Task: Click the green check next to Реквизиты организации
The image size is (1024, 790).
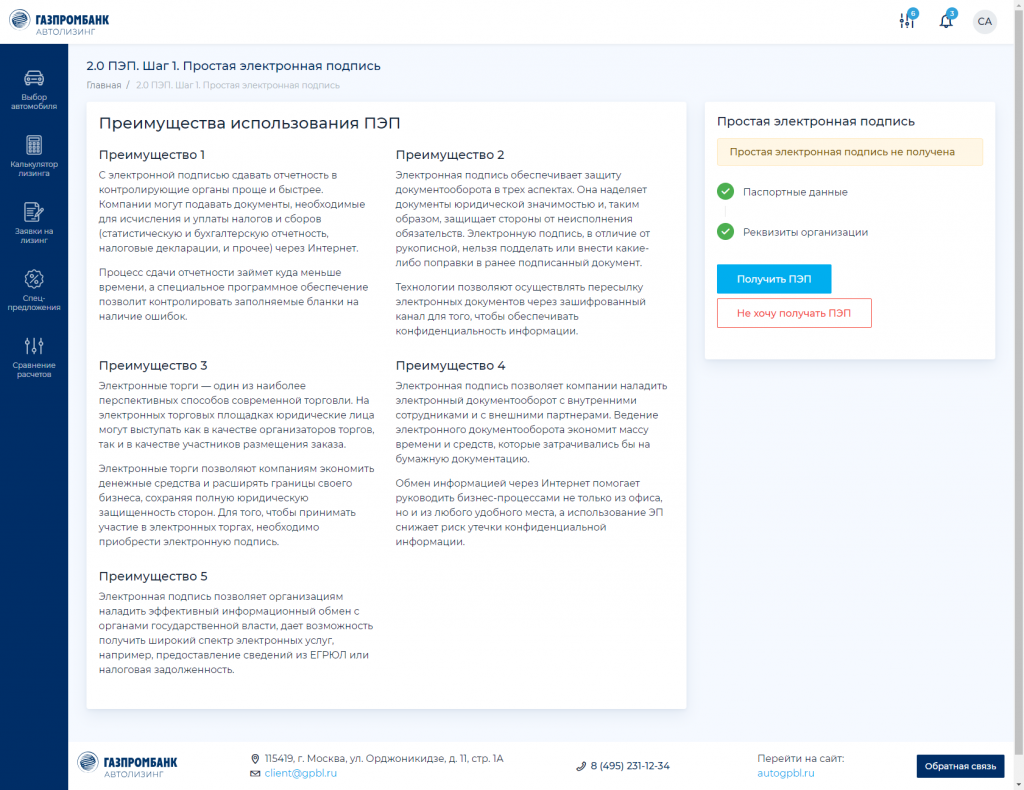Action: click(726, 232)
